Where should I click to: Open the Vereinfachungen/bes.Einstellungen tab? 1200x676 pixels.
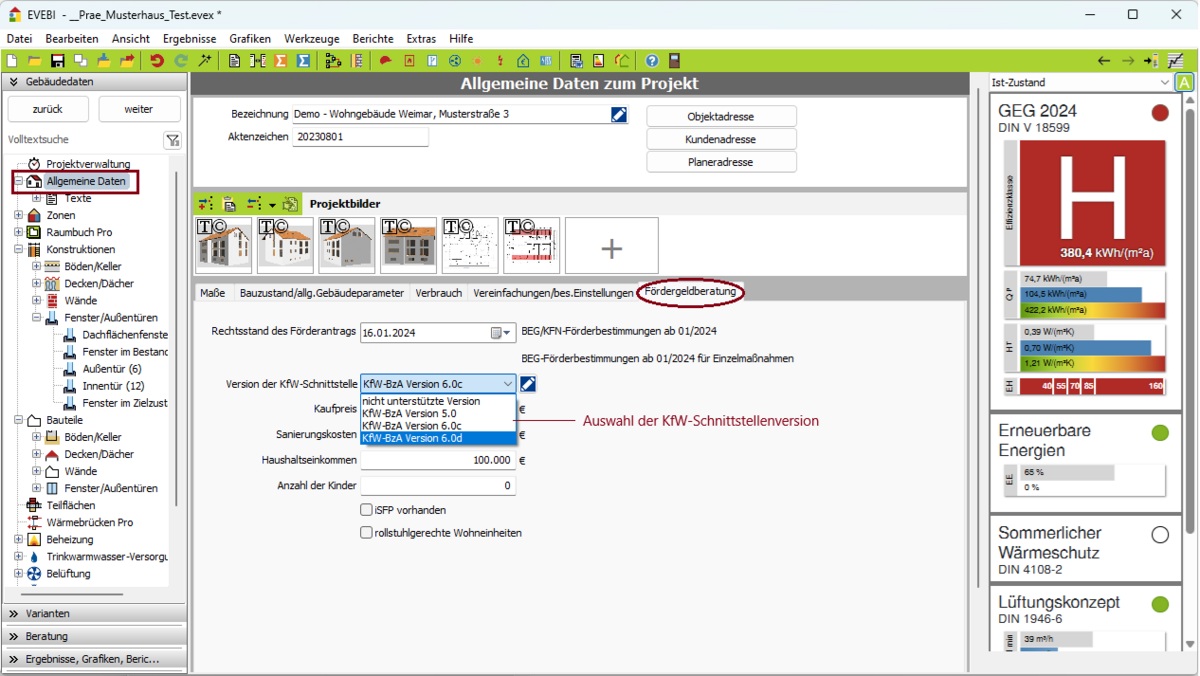[553, 293]
